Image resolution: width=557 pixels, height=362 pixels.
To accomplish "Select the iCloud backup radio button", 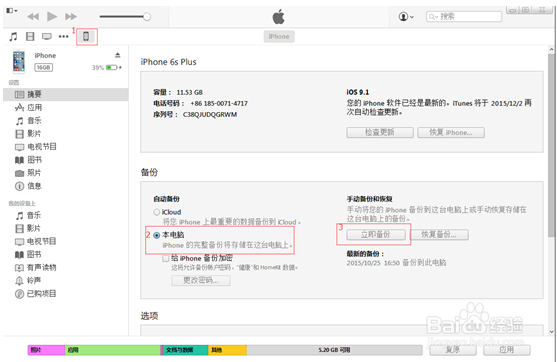I will click(x=156, y=212).
